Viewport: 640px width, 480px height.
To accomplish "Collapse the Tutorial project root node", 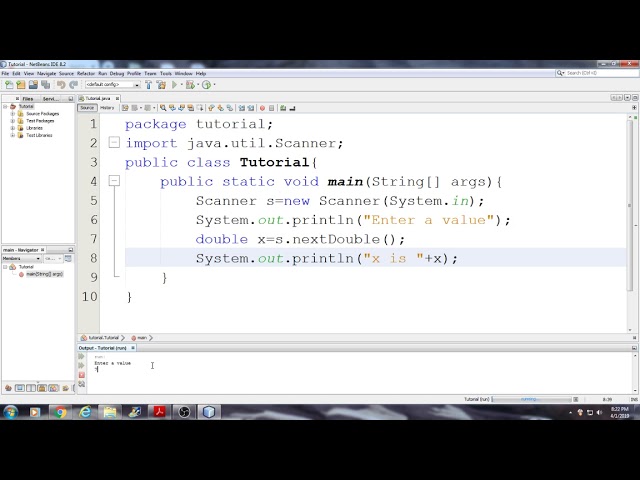I will coord(5,107).
